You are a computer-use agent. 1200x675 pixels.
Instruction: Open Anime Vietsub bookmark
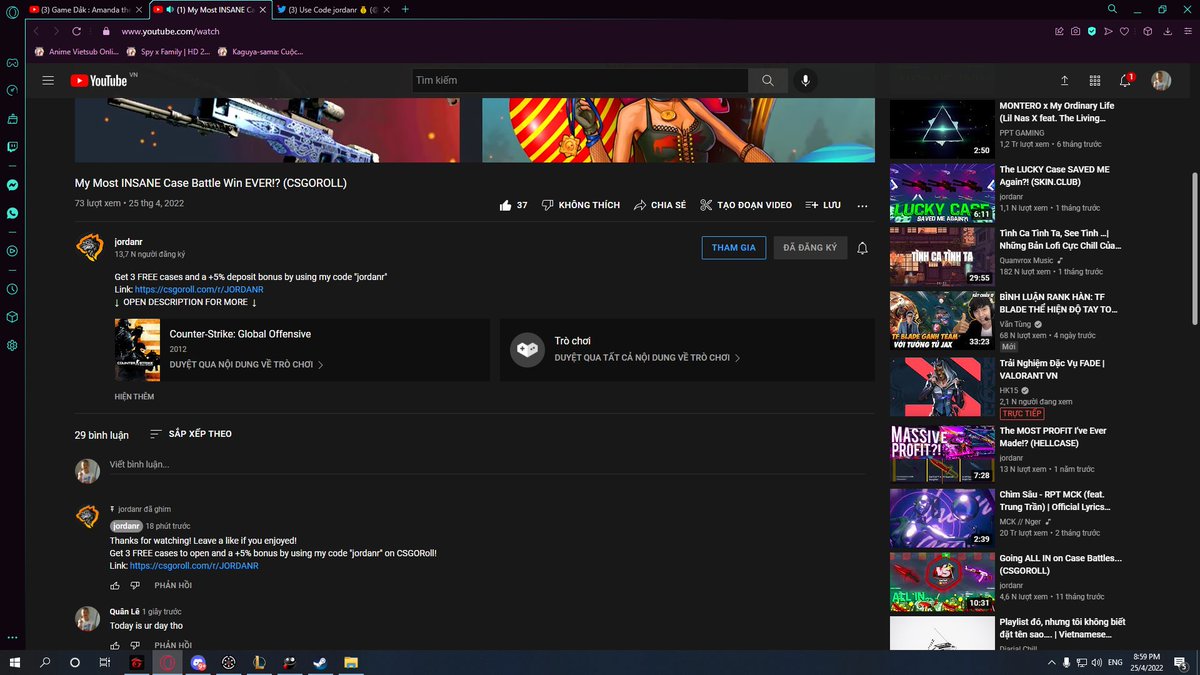point(75,51)
